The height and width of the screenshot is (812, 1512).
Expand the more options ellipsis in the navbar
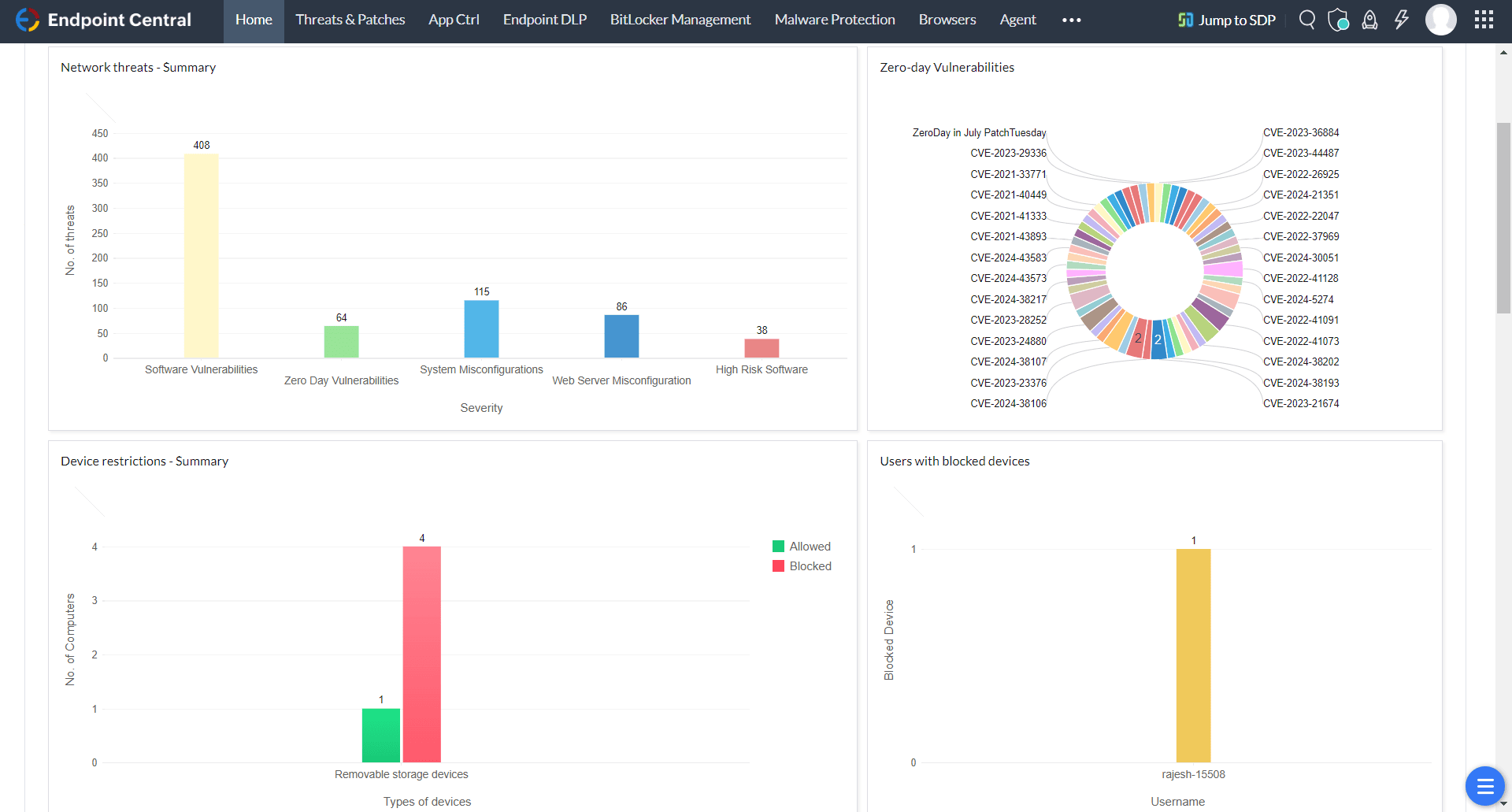point(1071,20)
